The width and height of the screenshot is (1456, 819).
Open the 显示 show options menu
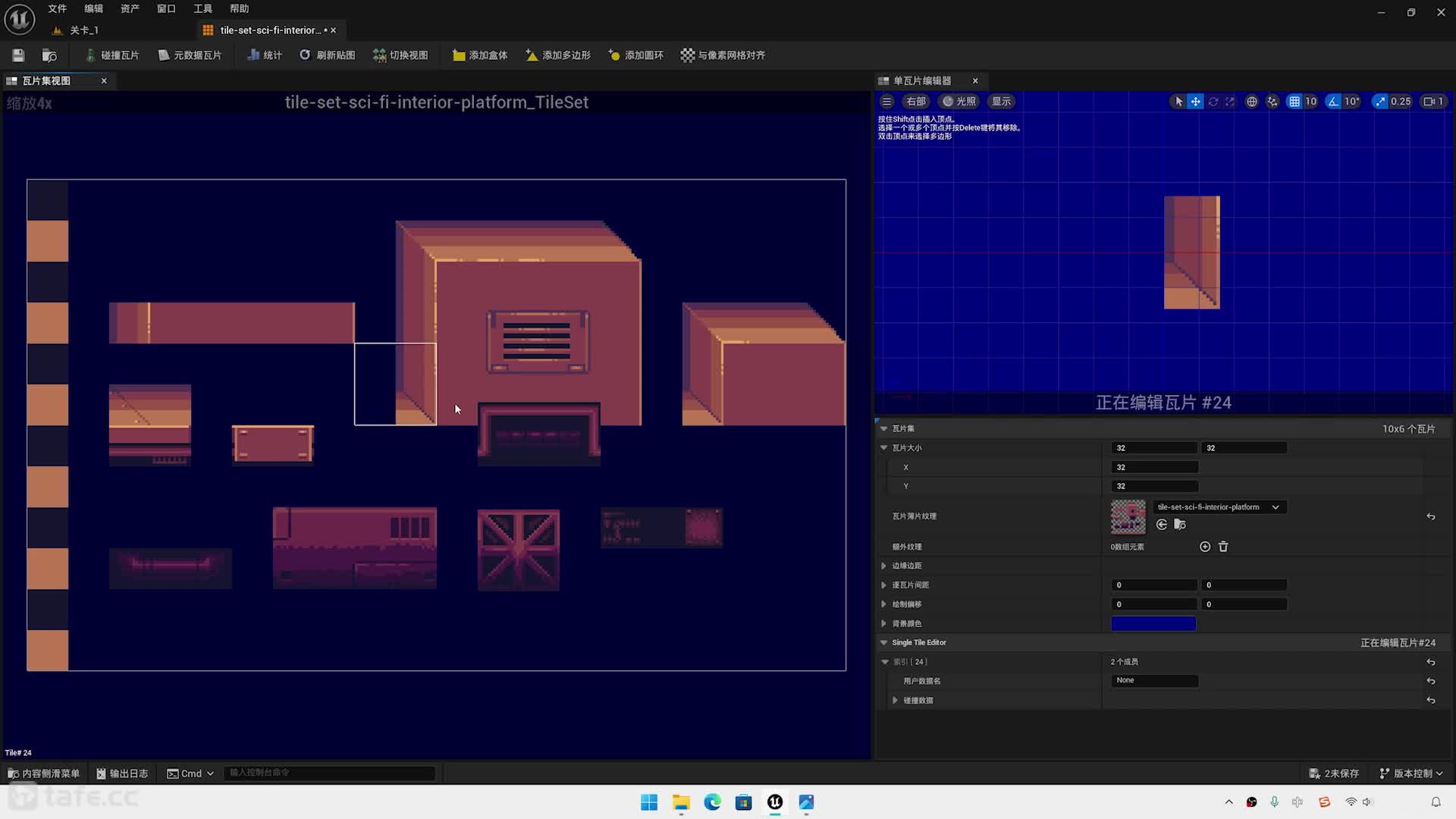(1002, 102)
